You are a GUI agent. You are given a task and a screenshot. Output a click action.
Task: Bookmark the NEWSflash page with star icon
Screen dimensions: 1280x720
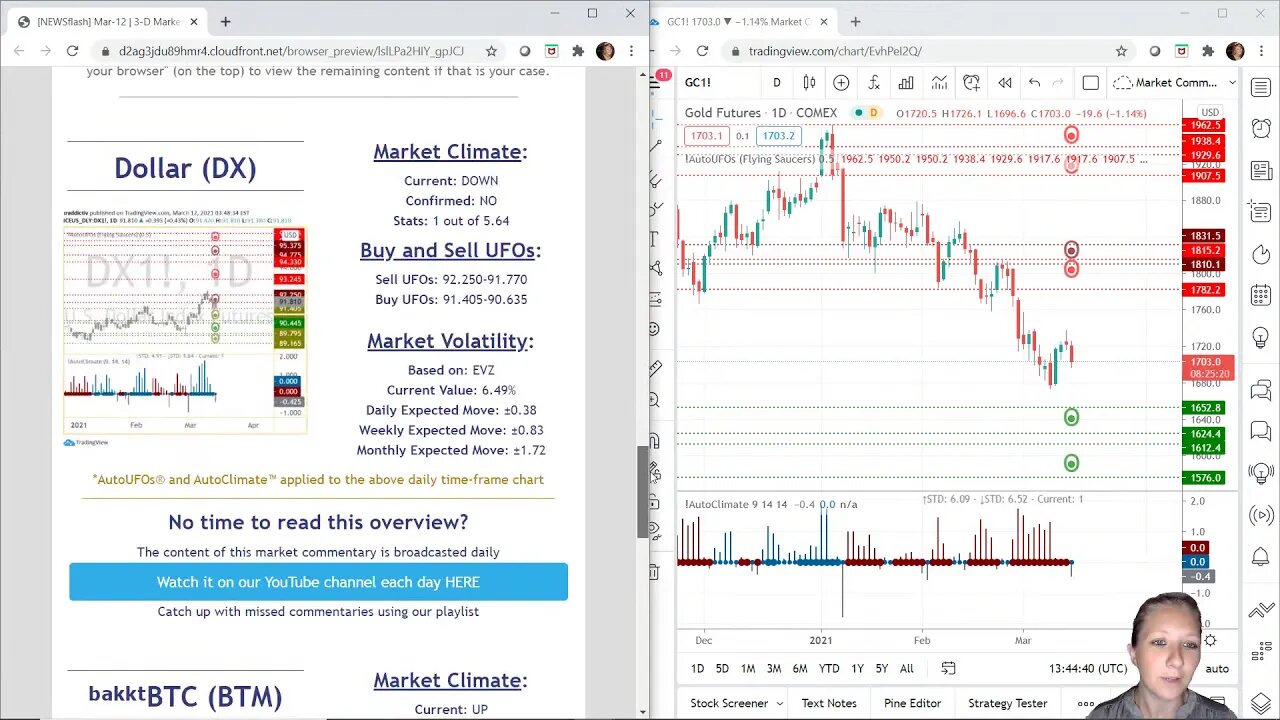coord(491,51)
